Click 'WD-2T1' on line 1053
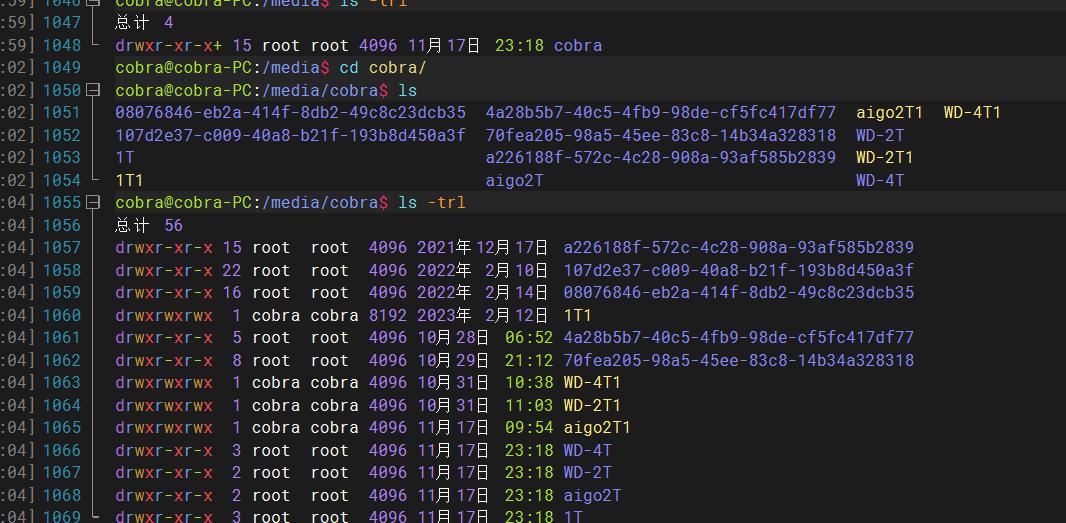This screenshot has height=523, width=1066. [884, 158]
